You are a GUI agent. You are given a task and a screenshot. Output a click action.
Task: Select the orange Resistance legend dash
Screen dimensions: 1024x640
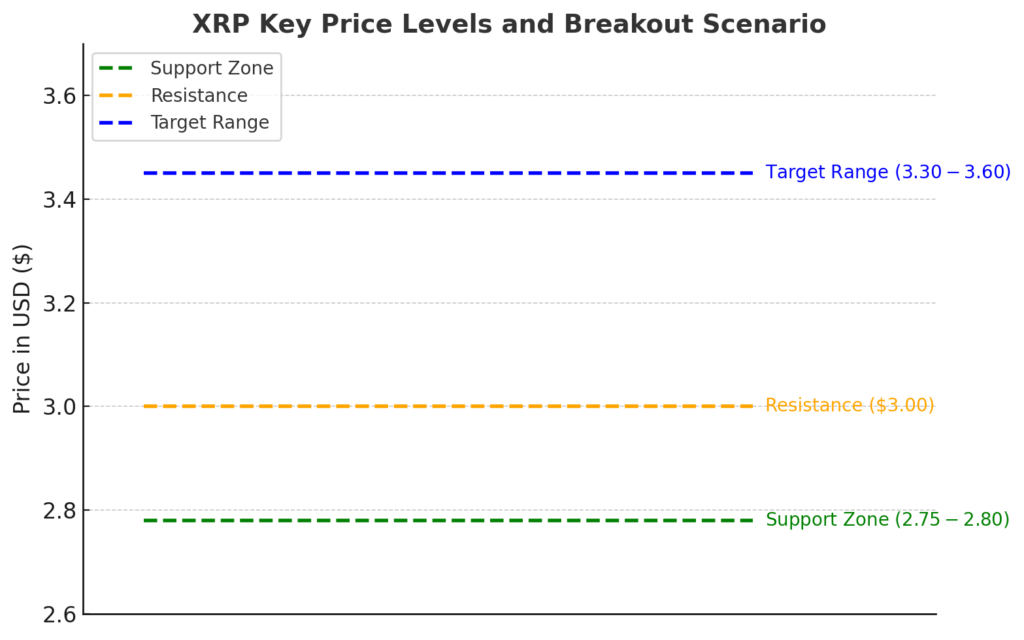118,96
